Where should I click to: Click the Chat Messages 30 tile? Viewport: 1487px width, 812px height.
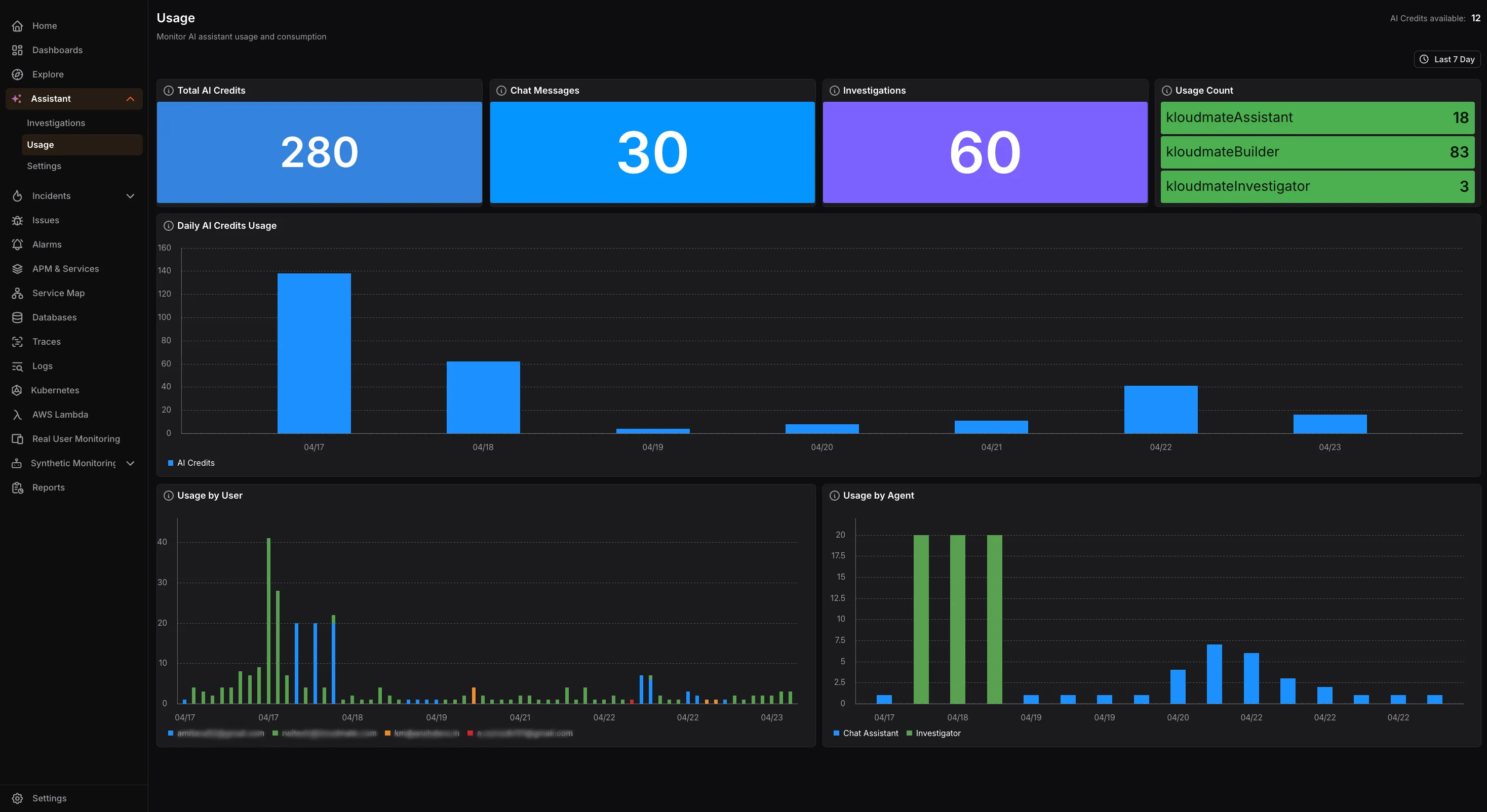click(652, 152)
